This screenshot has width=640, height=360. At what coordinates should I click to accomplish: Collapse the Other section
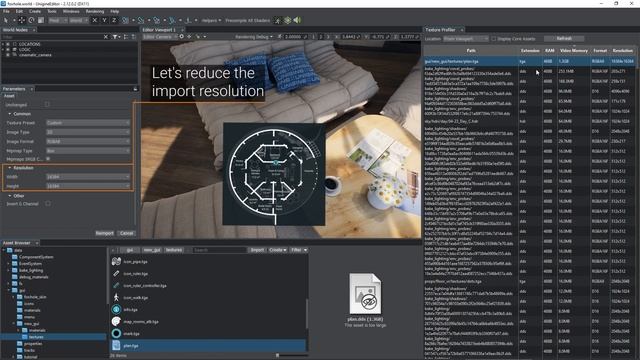pyautogui.click(x=10, y=196)
